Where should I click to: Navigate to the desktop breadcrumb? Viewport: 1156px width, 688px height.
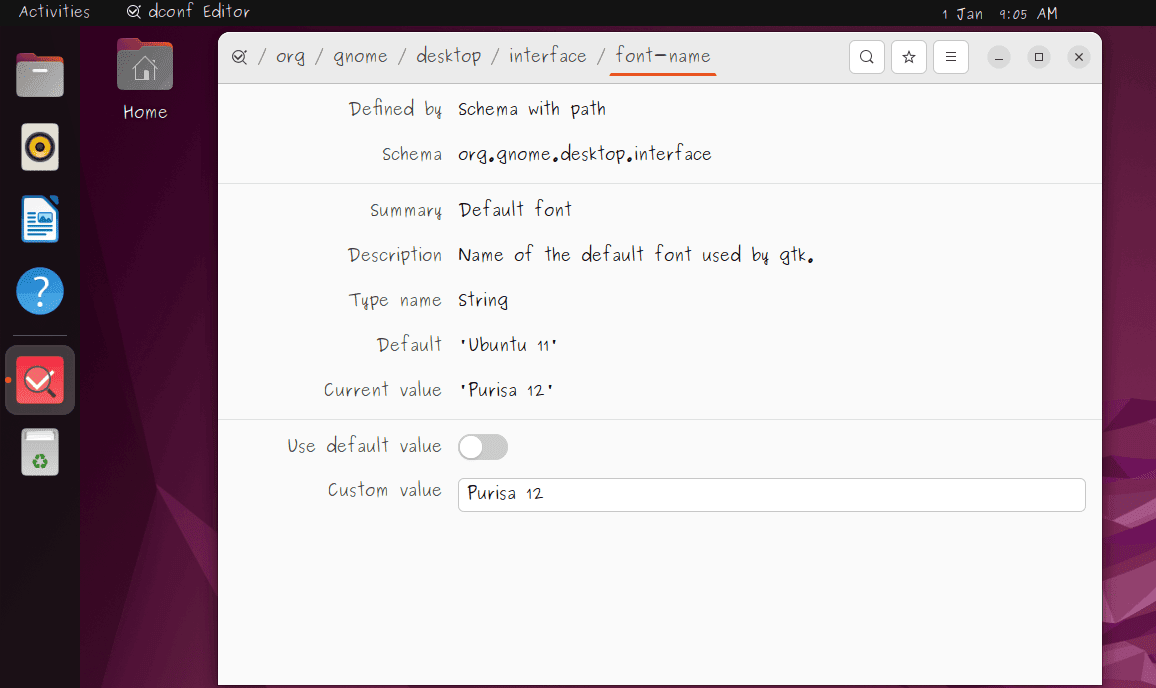448,57
